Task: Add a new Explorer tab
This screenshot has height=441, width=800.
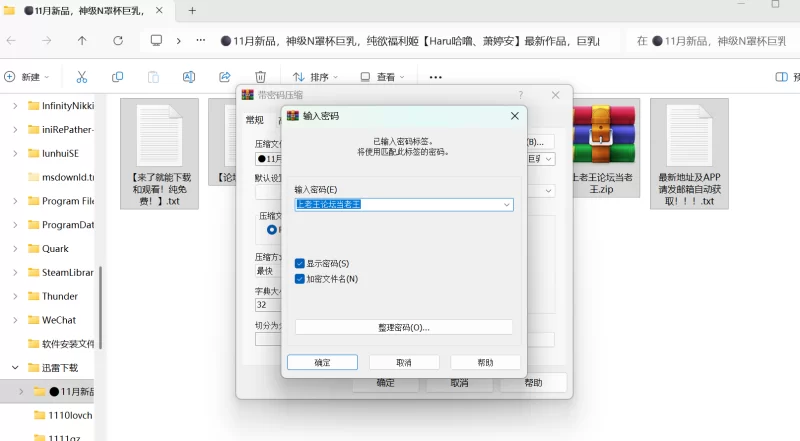Action: click(192, 11)
